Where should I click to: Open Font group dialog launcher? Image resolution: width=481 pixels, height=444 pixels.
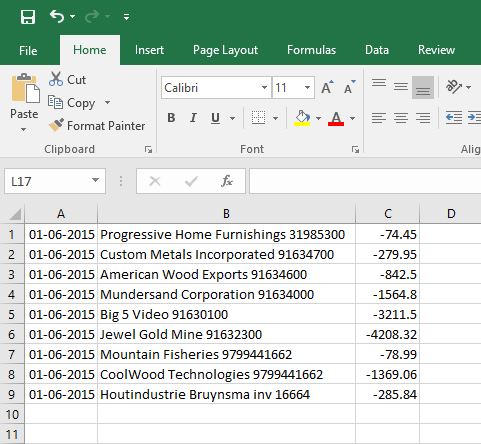tap(355, 150)
